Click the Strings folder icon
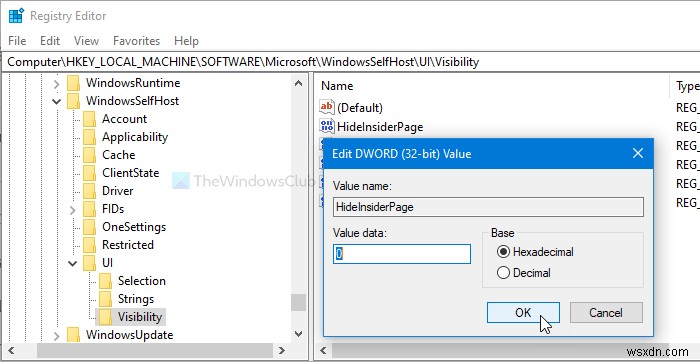 (x=105, y=299)
